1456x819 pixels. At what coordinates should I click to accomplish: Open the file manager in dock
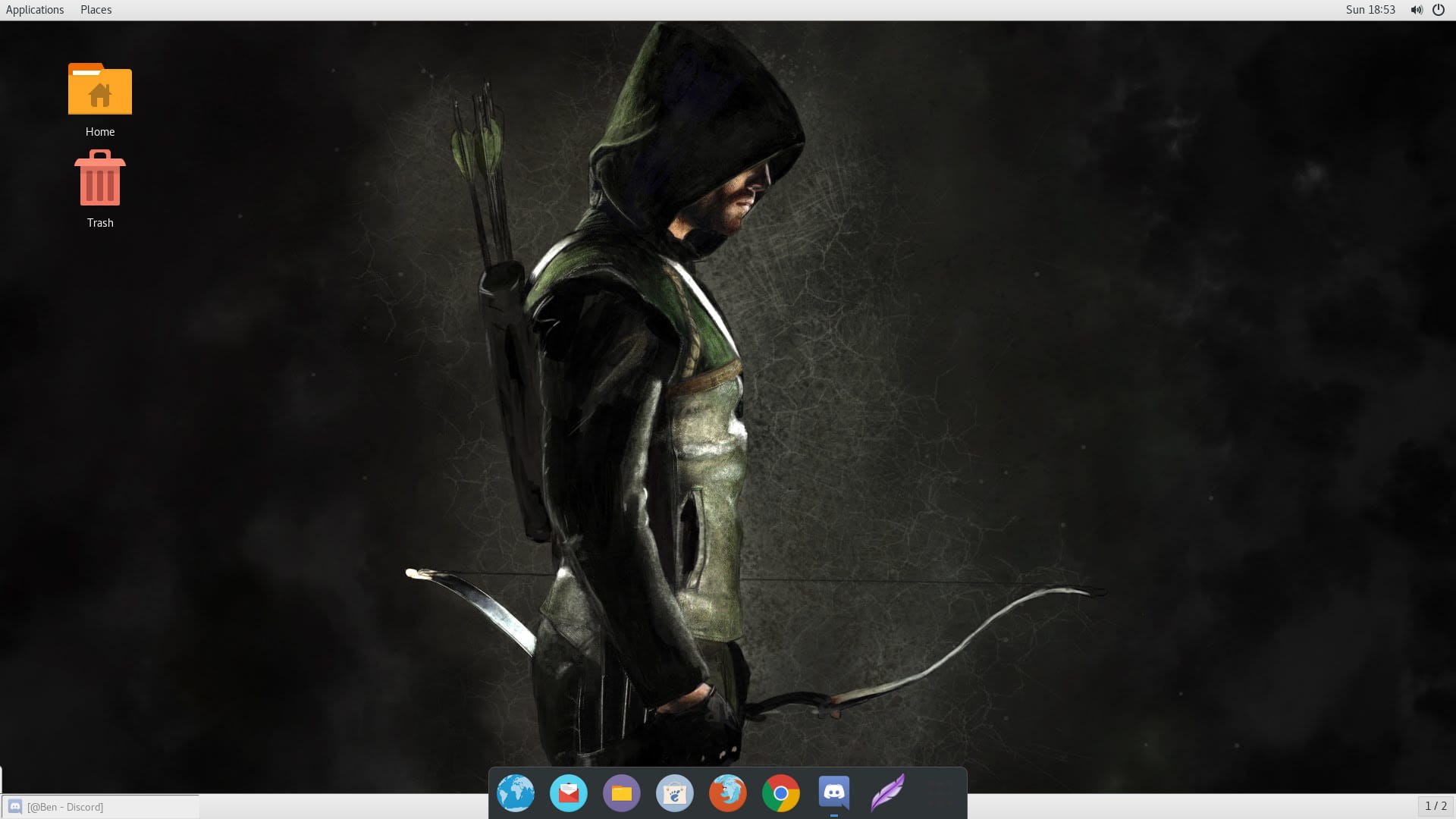coord(622,793)
